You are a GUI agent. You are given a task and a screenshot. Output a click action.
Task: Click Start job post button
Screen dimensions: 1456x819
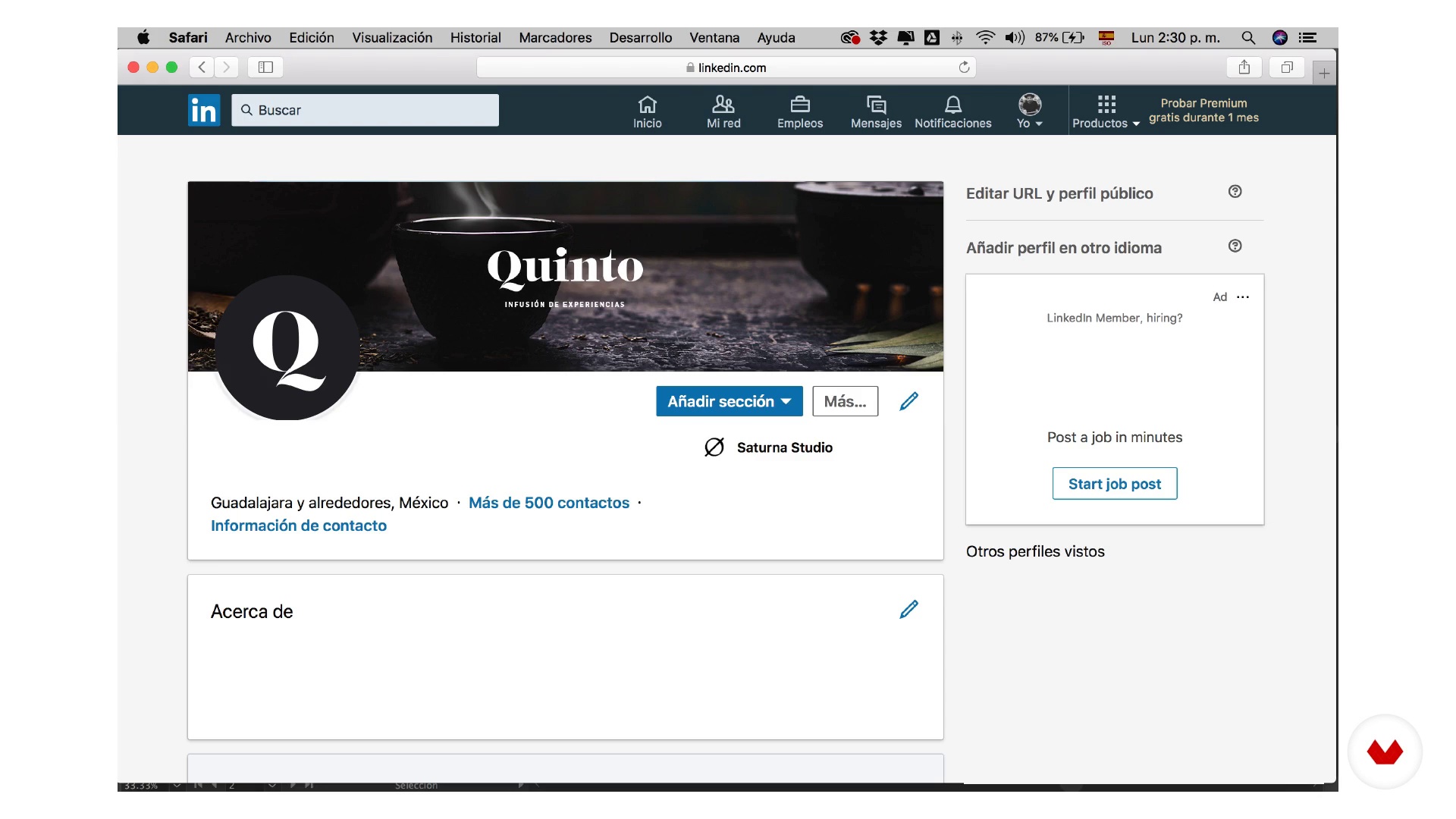[x=1115, y=484]
